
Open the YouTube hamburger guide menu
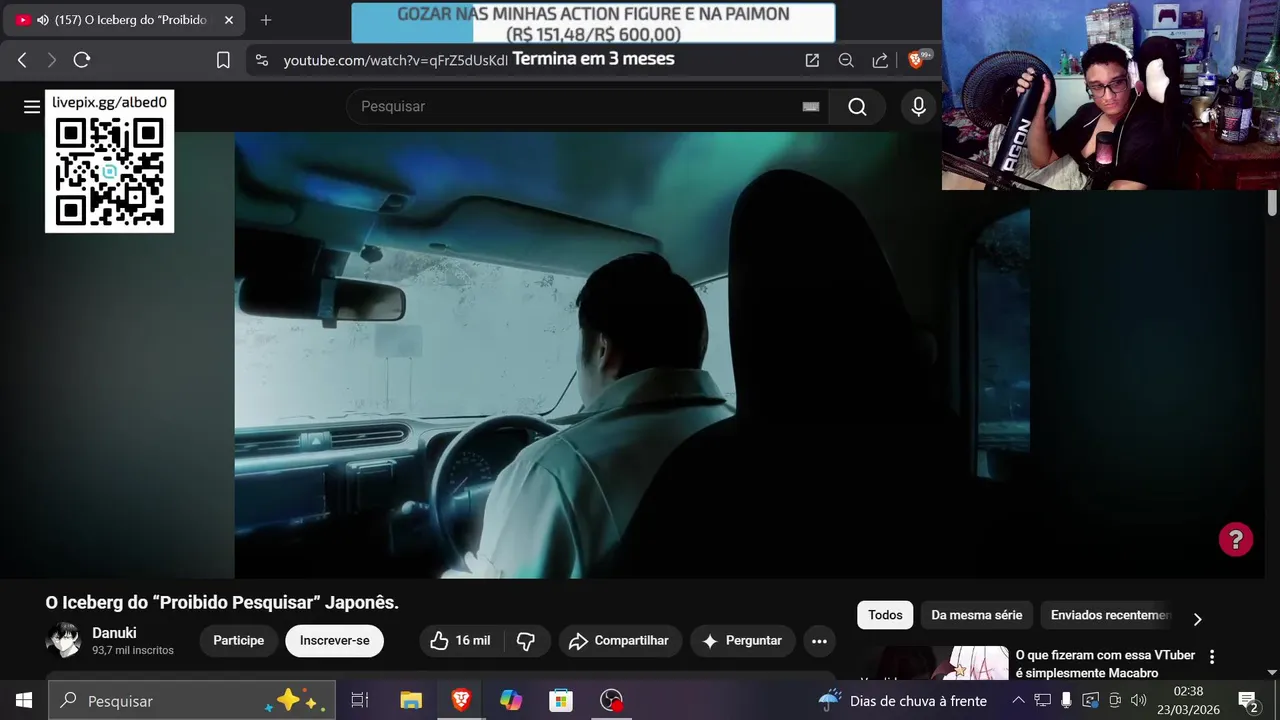[x=32, y=107]
